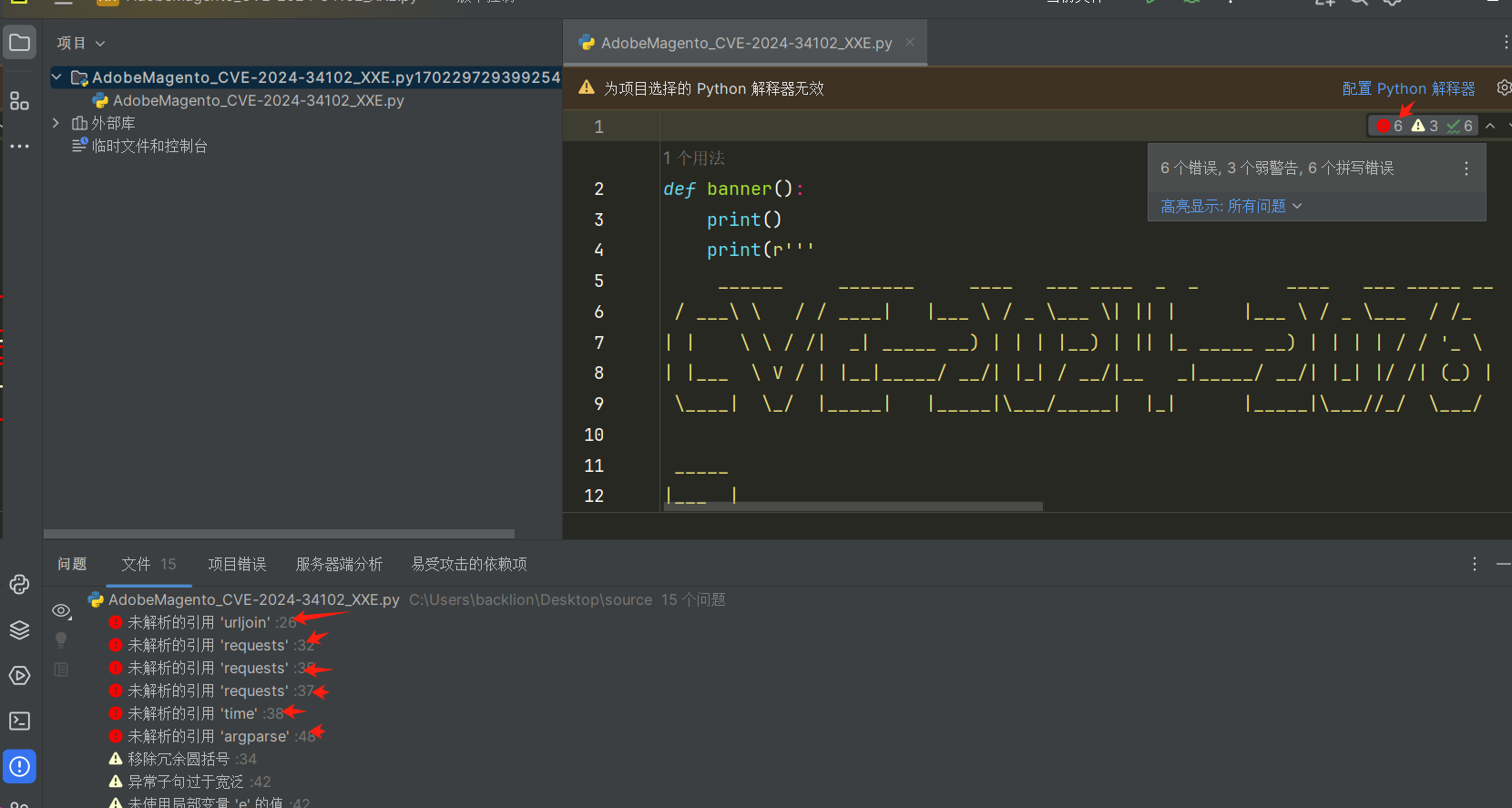This screenshot has width=1512, height=808.
Task: Switch to the 文件 15 tab
Action: (x=148, y=564)
